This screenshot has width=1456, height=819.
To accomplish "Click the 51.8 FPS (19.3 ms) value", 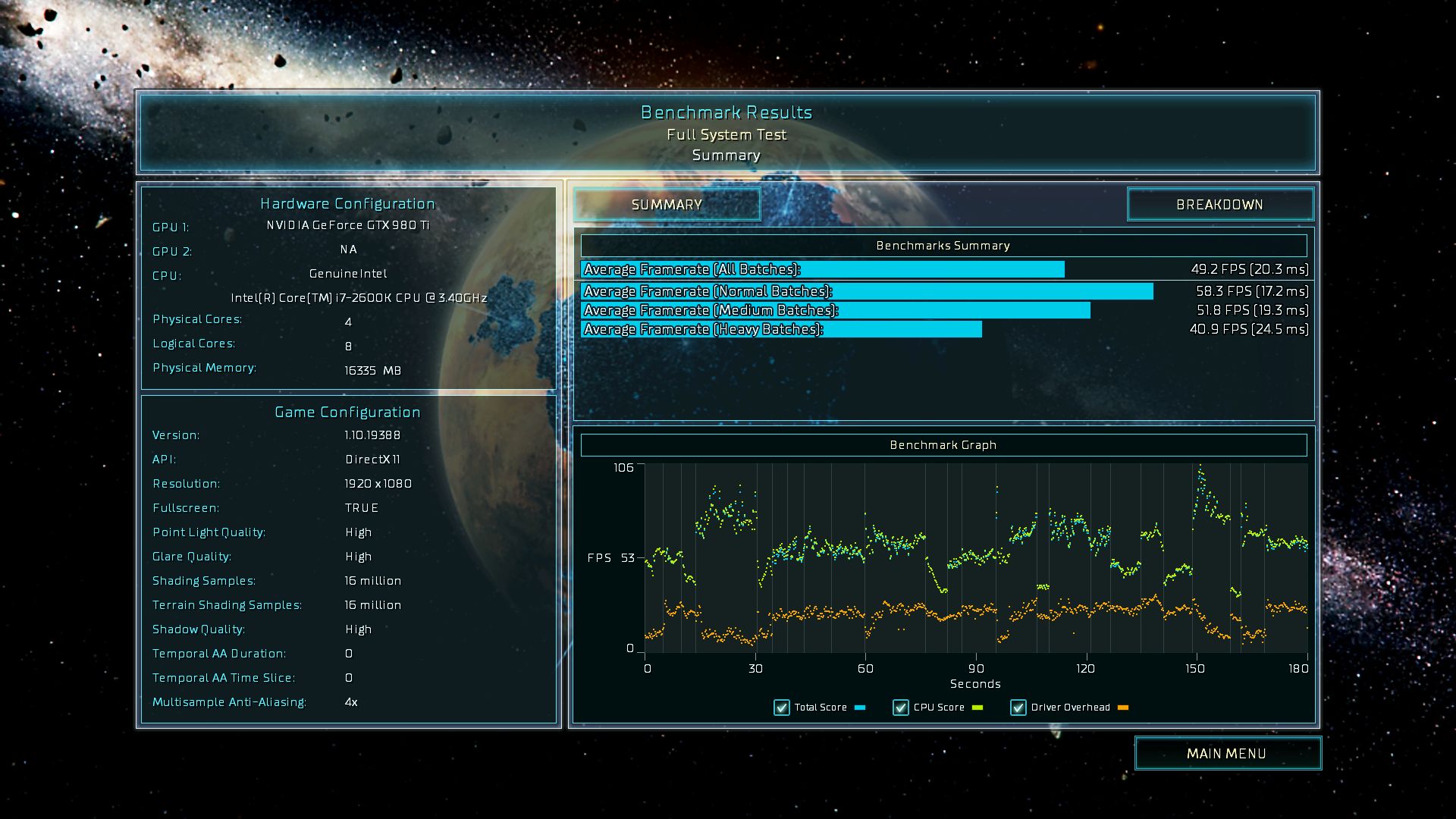I will point(1253,310).
